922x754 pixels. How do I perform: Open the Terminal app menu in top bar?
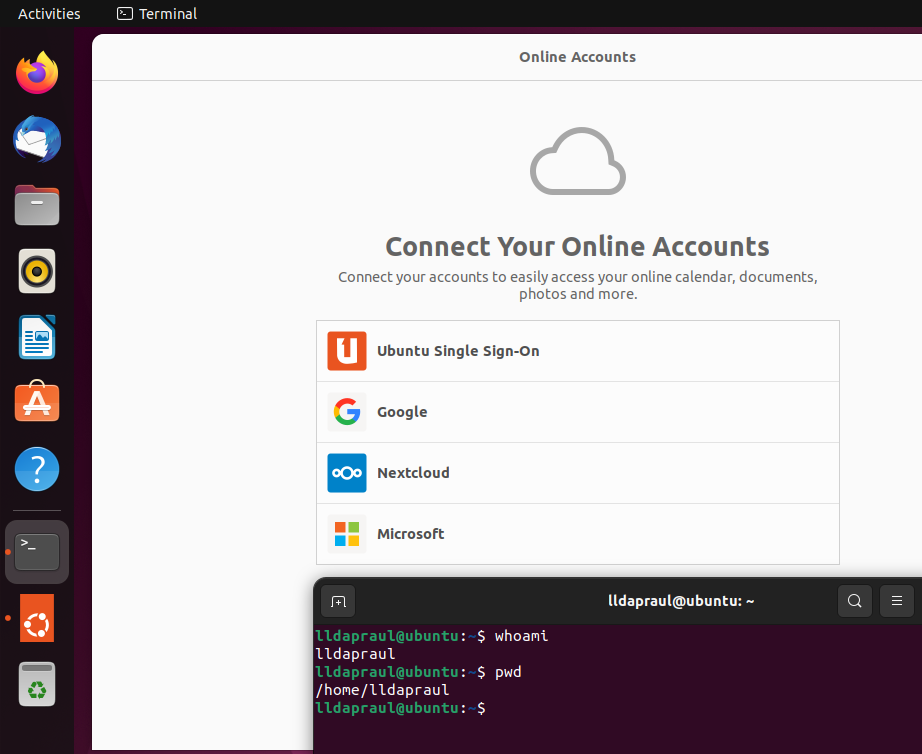[x=157, y=14]
